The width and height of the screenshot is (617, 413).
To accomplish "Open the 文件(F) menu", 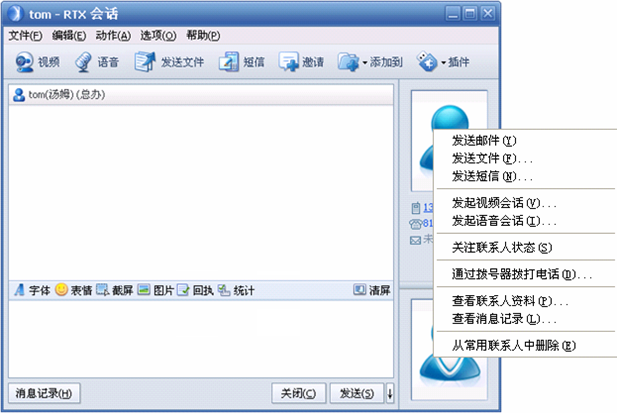I will (x=25, y=36).
